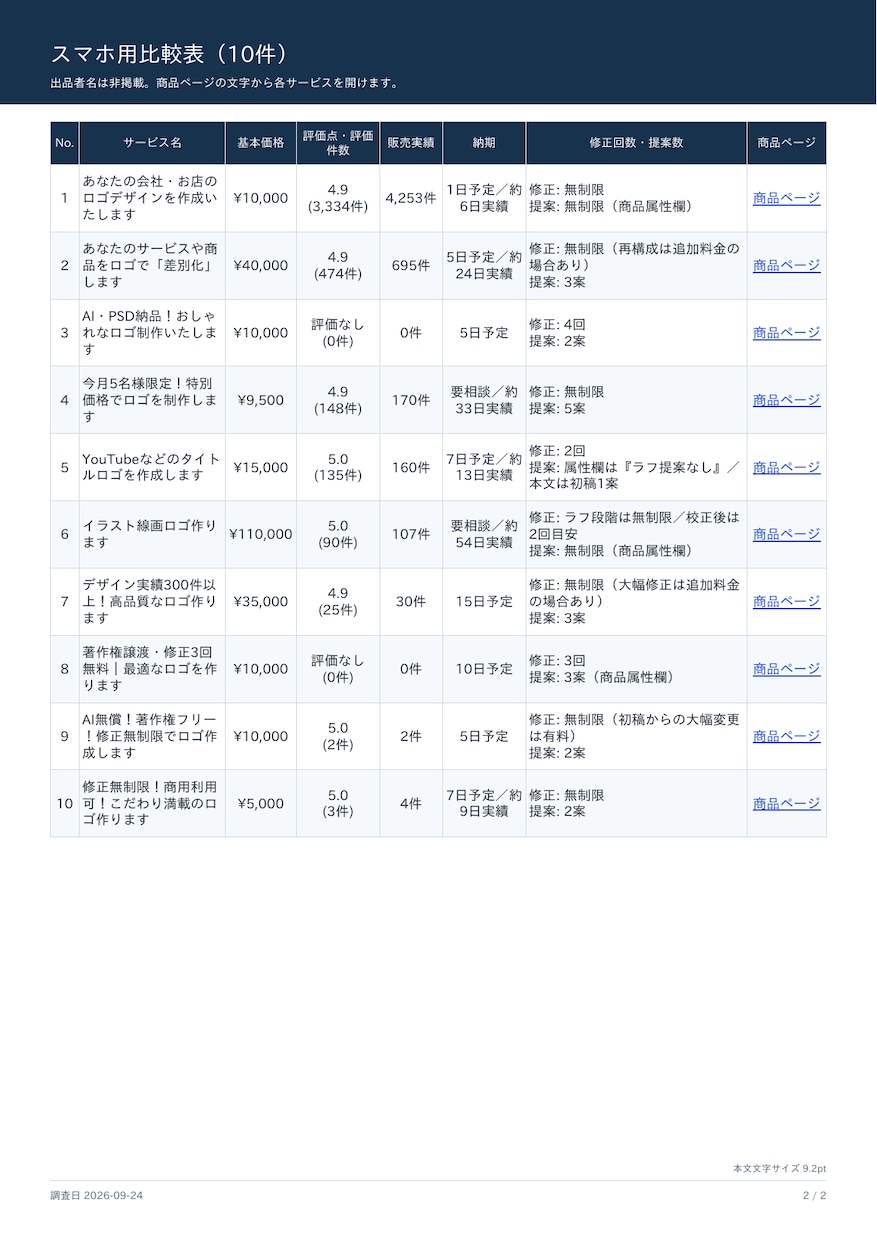
Task: Select service name デザイン実績300件以上
Action: (x=150, y=601)
